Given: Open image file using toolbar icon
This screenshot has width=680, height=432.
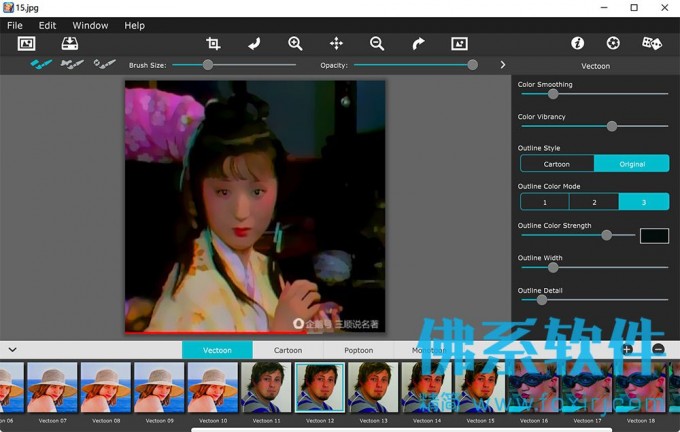Looking at the screenshot, I should [x=26, y=43].
